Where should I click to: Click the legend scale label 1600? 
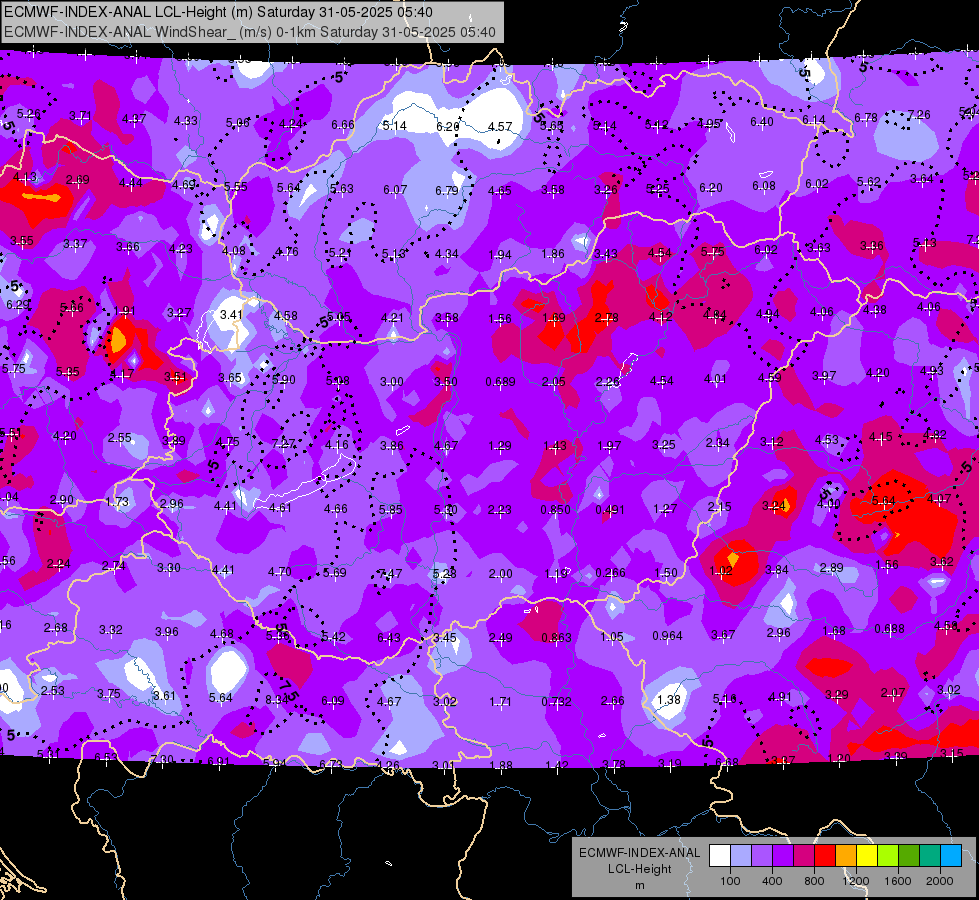click(898, 881)
